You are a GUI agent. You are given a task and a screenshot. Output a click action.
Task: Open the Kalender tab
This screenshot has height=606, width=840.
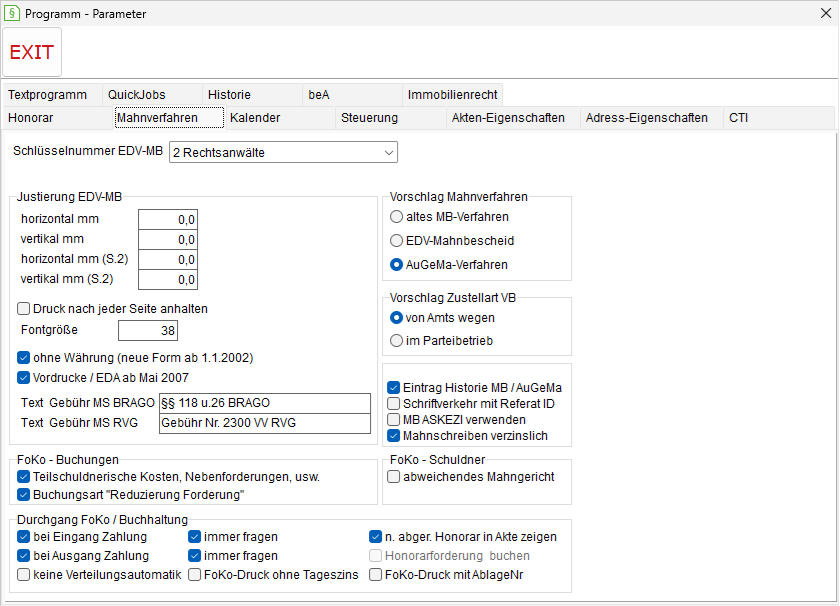tap(280, 118)
